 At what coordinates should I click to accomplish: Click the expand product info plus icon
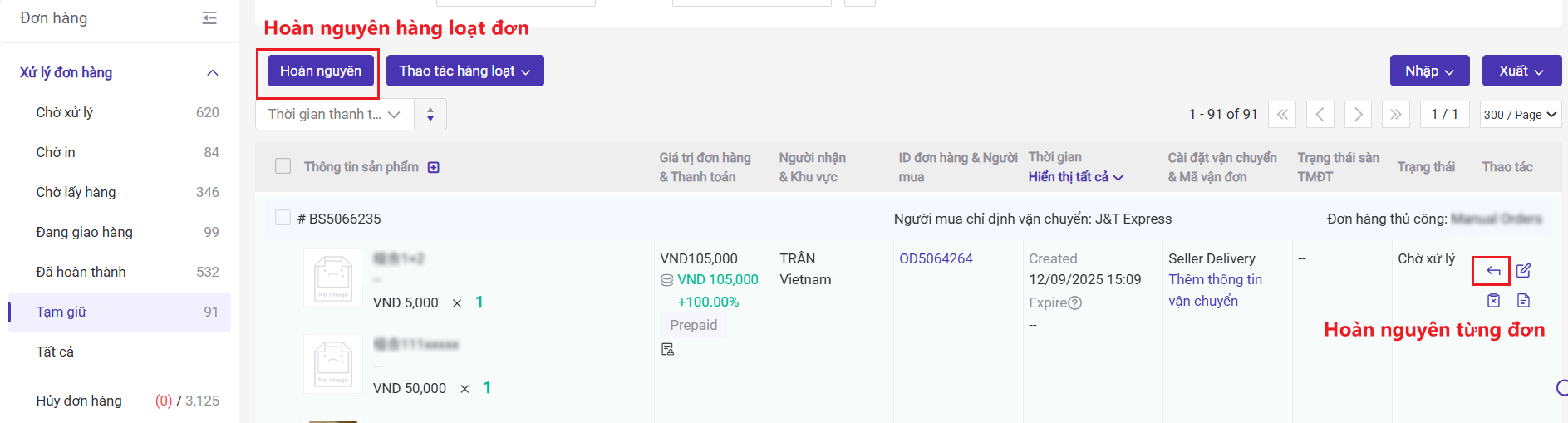pyautogui.click(x=433, y=167)
